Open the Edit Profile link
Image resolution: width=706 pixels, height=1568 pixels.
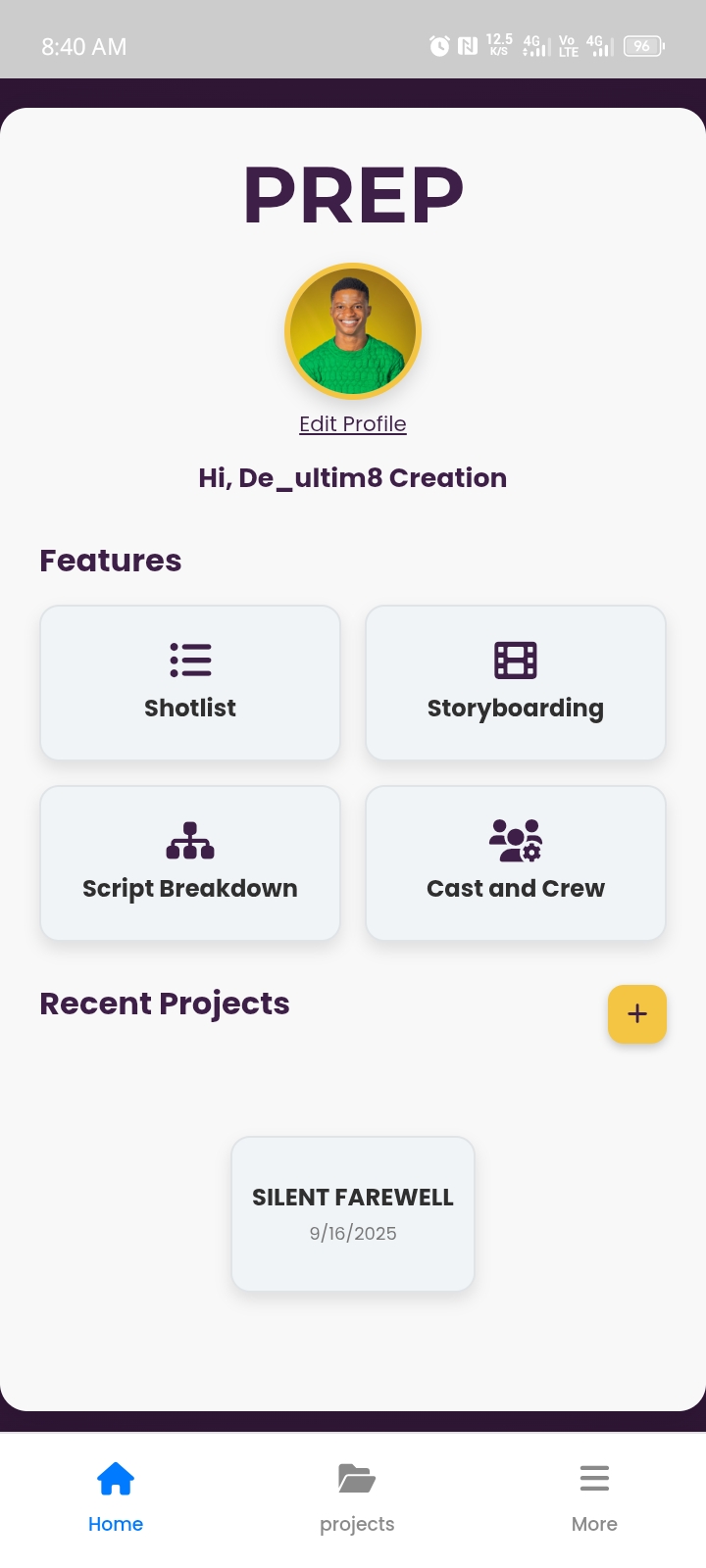pos(352,423)
